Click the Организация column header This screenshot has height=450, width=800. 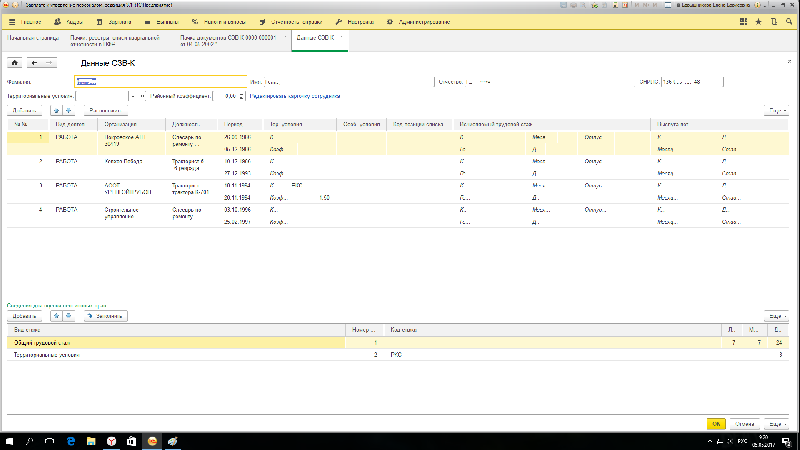click(x=132, y=124)
